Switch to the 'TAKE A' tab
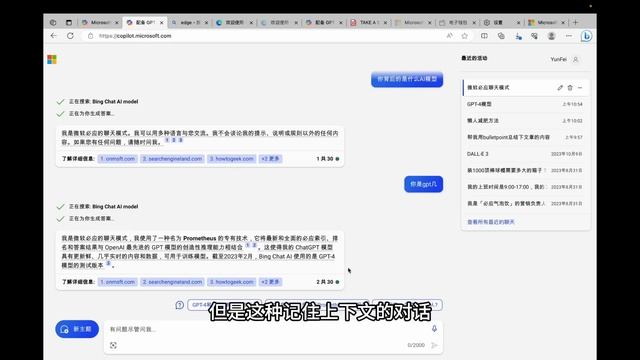Viewport: 640px width, 360px height. pyautogui.click(x=369, y=22)
